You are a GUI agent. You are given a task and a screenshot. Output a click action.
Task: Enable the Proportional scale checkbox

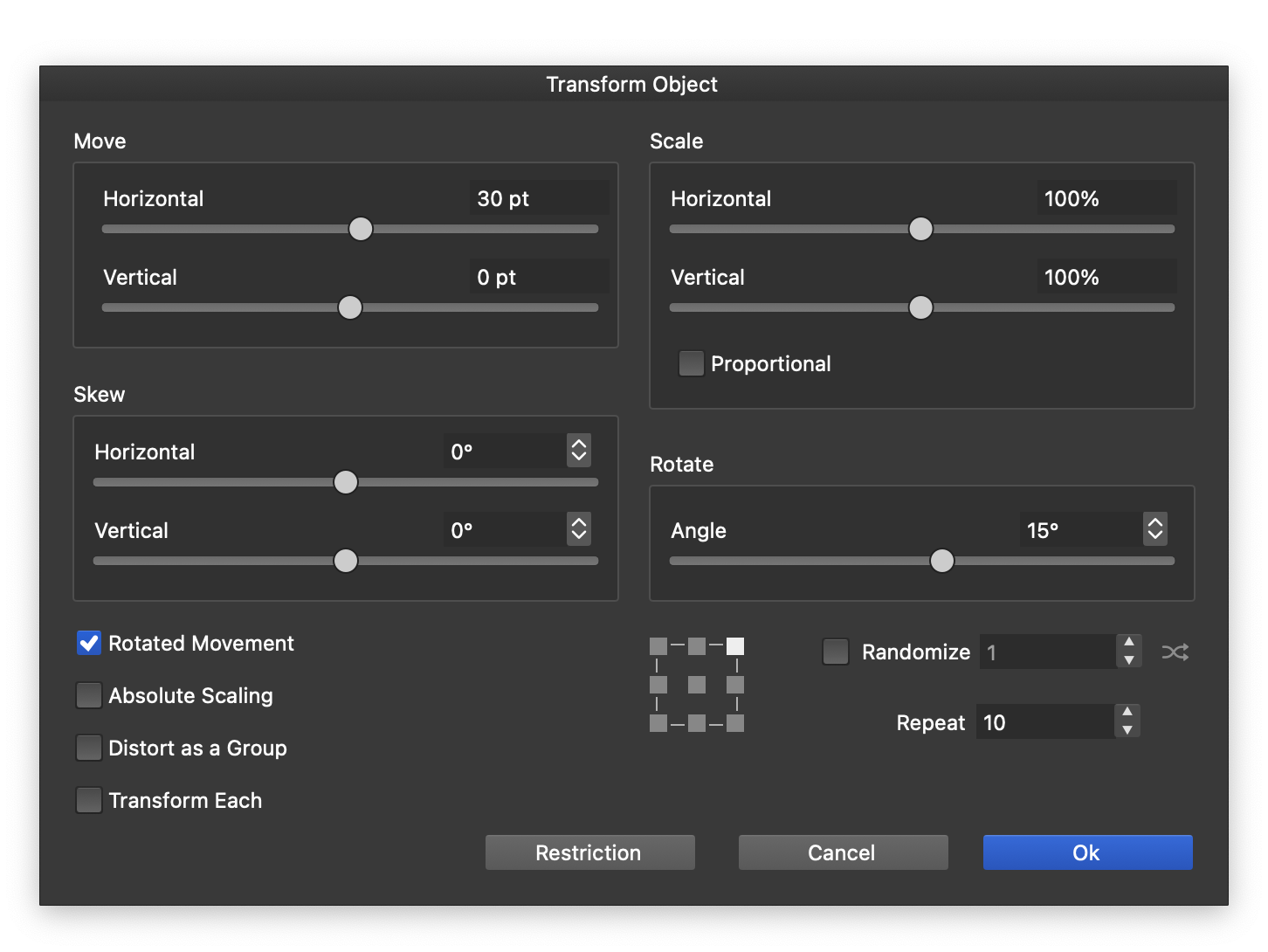pos(691,363)
